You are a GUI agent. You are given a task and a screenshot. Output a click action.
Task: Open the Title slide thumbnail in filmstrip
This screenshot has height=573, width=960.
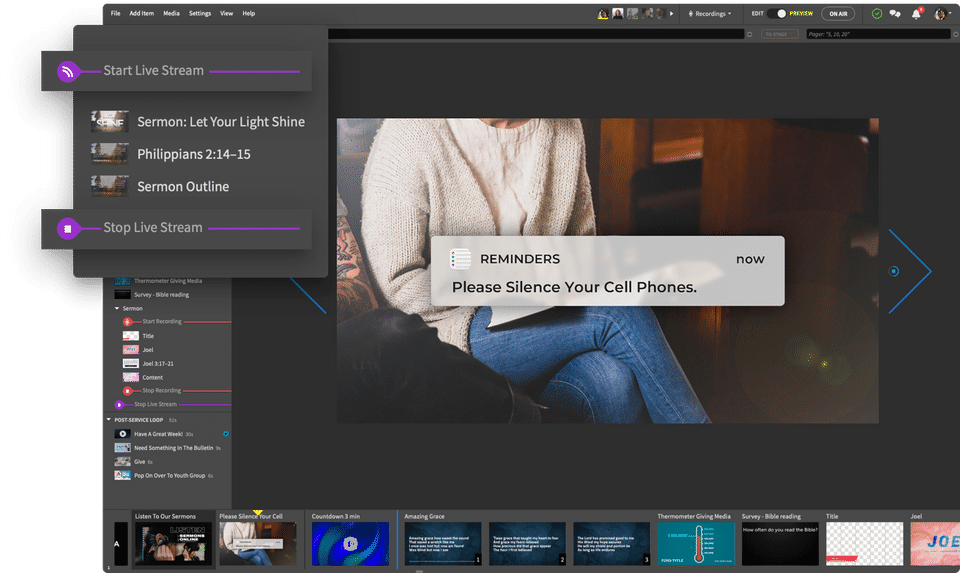tap(864, 544)
